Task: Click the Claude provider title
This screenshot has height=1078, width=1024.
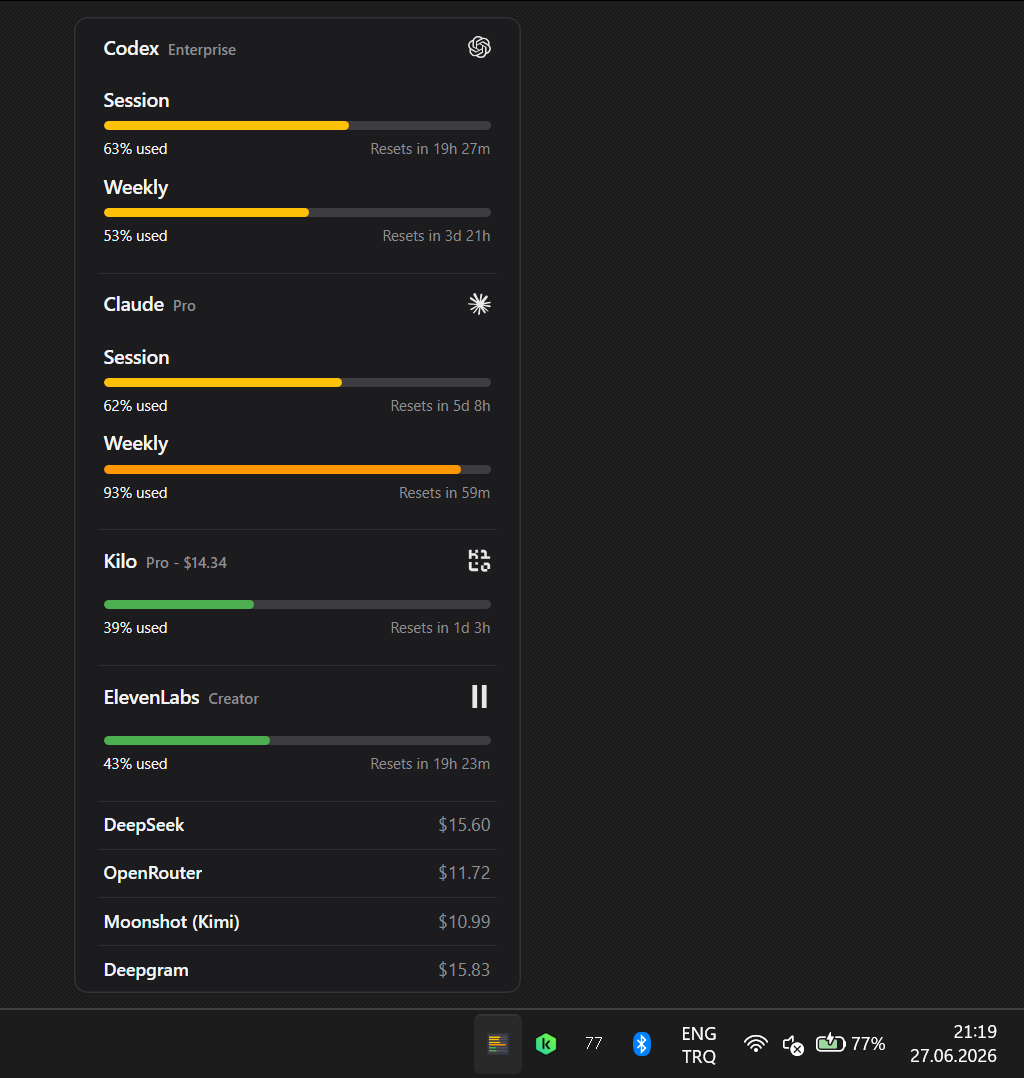Action: coord(133,305)
